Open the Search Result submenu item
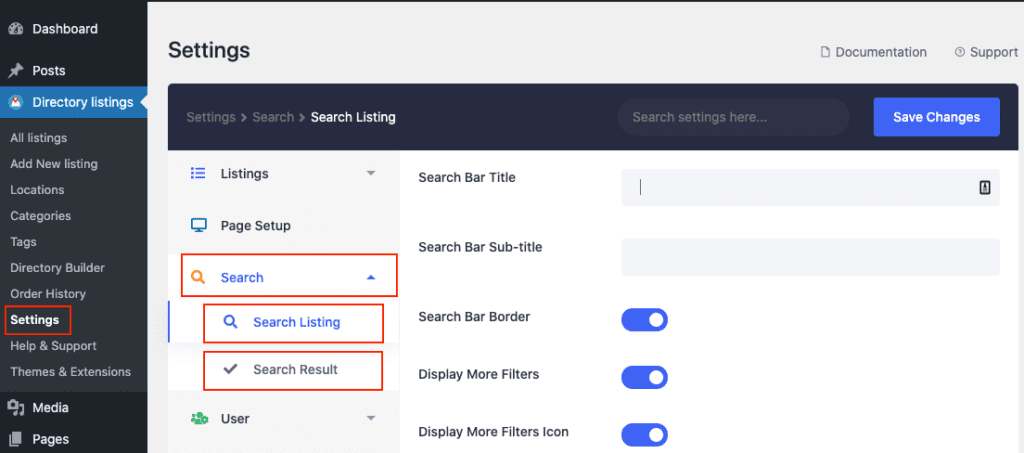Viewport: 1024px width, 453px height. point(293,370)
